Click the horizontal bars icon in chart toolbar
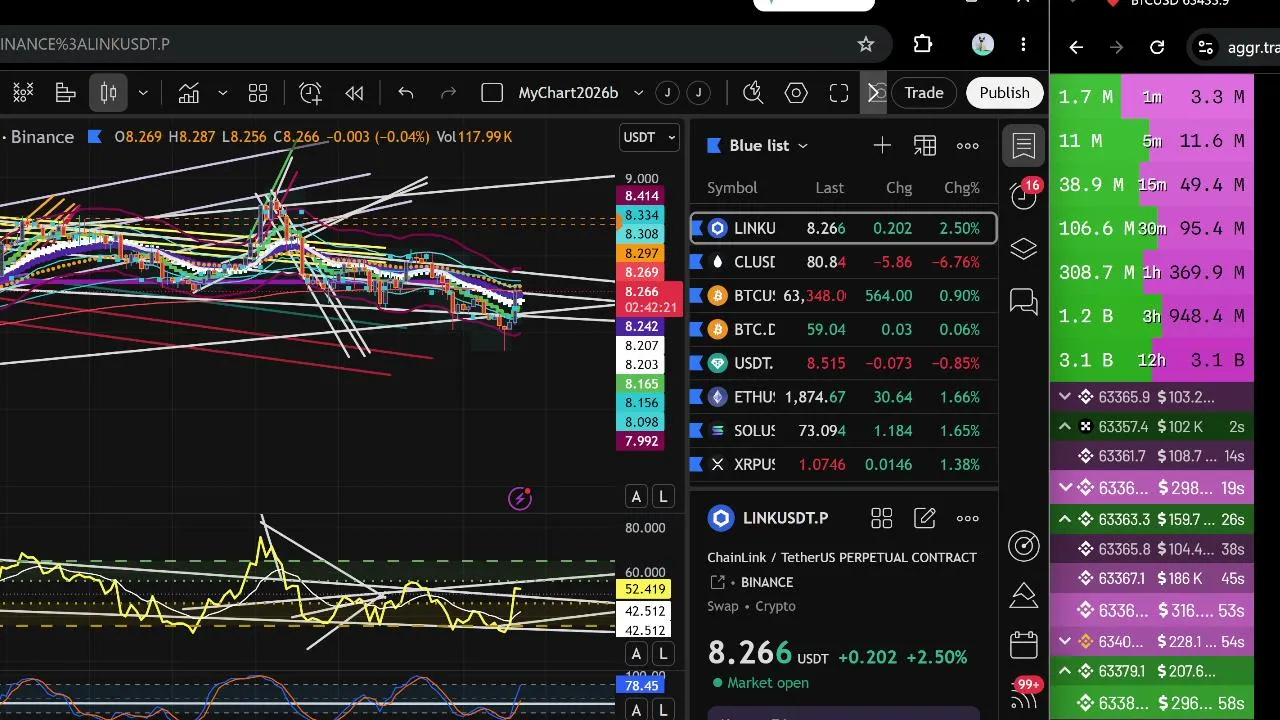The height and width of the screenshot is (720, 1280). (x=66, y=93)
